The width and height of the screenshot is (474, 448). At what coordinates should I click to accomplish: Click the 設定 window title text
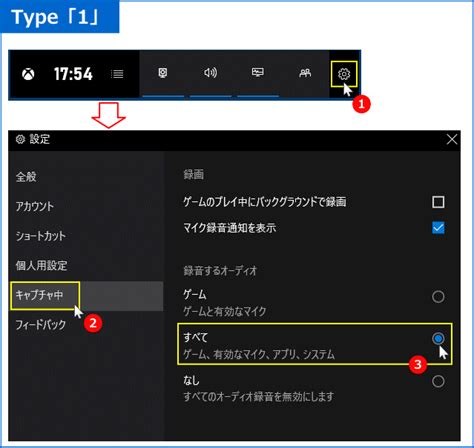pos(40,139)
